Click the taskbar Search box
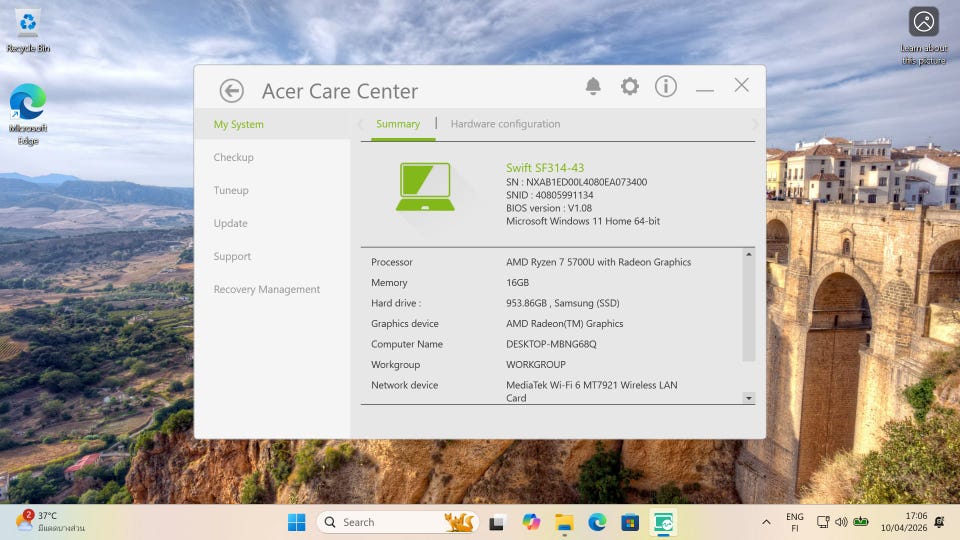 (x=398, y=522)
